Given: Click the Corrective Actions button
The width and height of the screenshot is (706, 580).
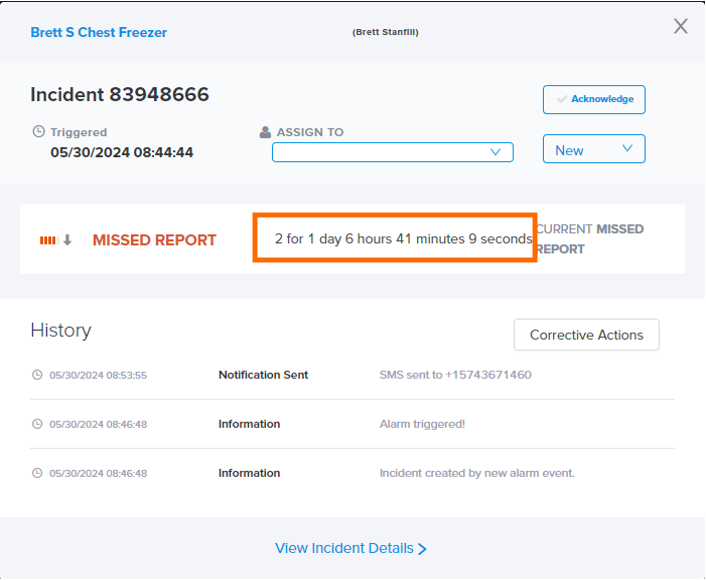Looking at the screenshot, I should [x=586, y=335].
